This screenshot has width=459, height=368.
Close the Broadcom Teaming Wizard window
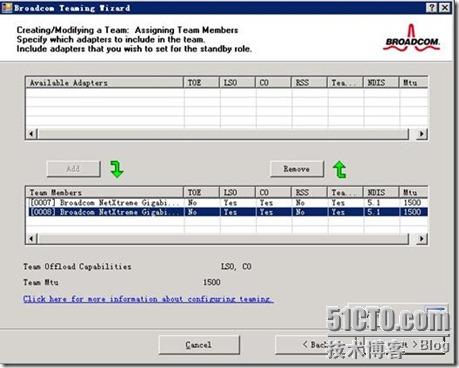[x=445, y=8]
